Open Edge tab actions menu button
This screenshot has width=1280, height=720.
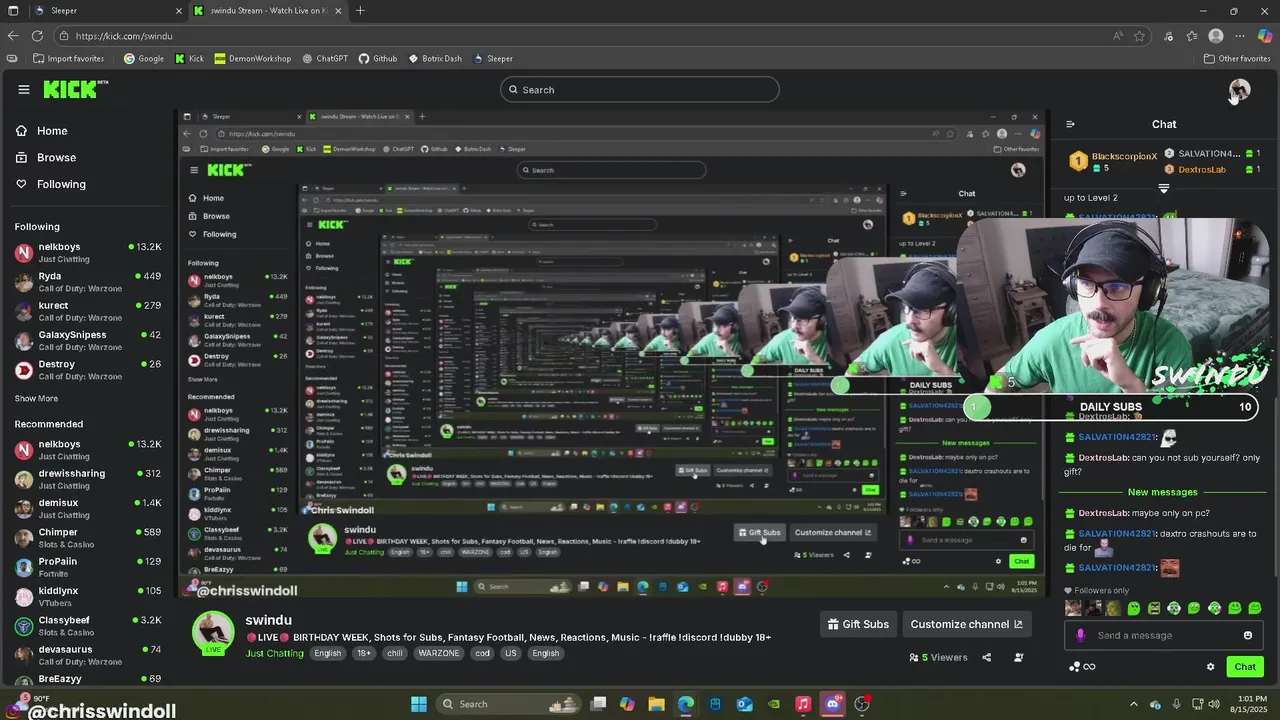tap(13, 11)
